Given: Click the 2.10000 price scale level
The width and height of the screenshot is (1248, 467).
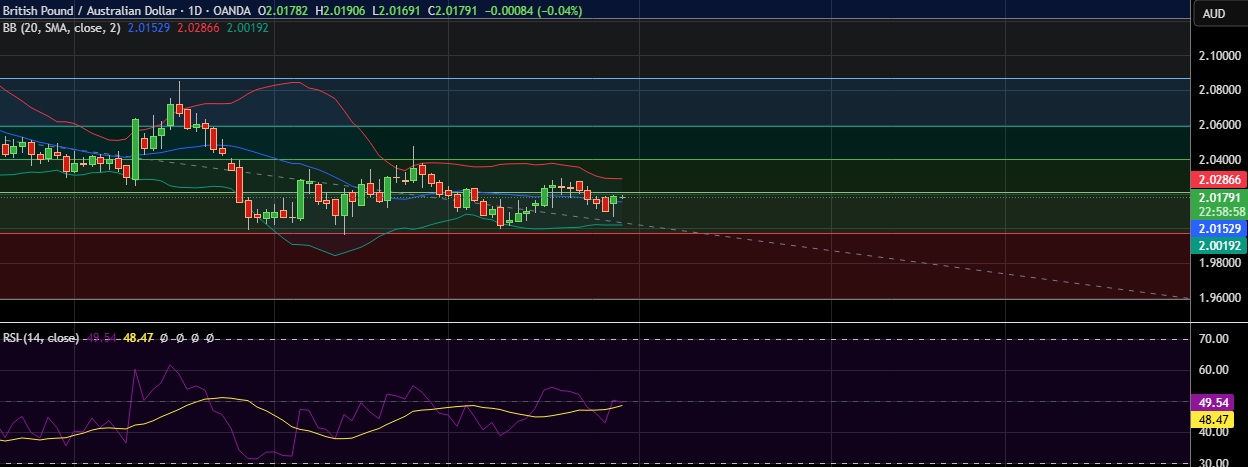Looking at the screenshot, I should 1219,56.
